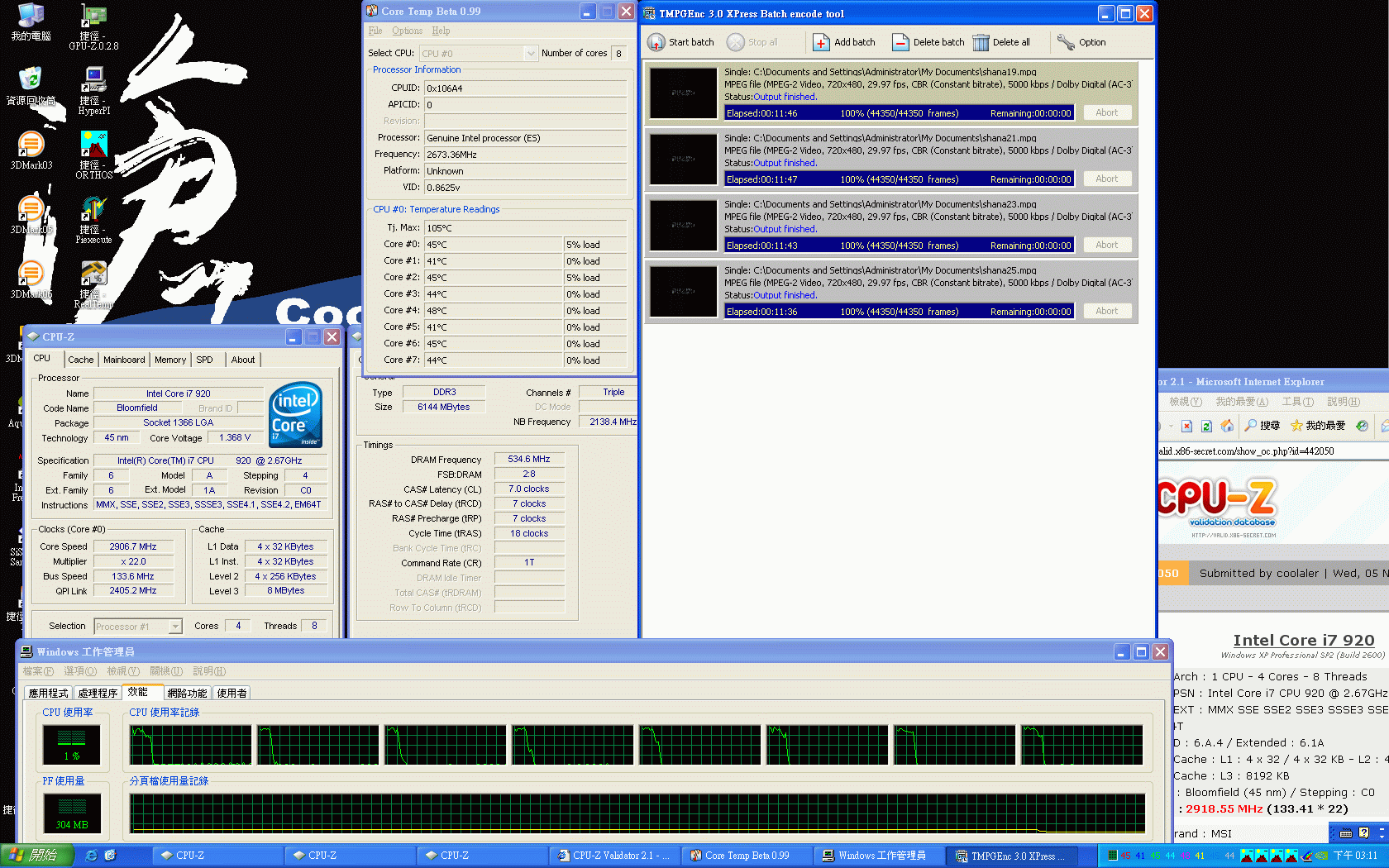This screenshot has height=868, width=1389.
Task: Switch to CPU-Z Mainboard tab
Action: pos(124,360)
